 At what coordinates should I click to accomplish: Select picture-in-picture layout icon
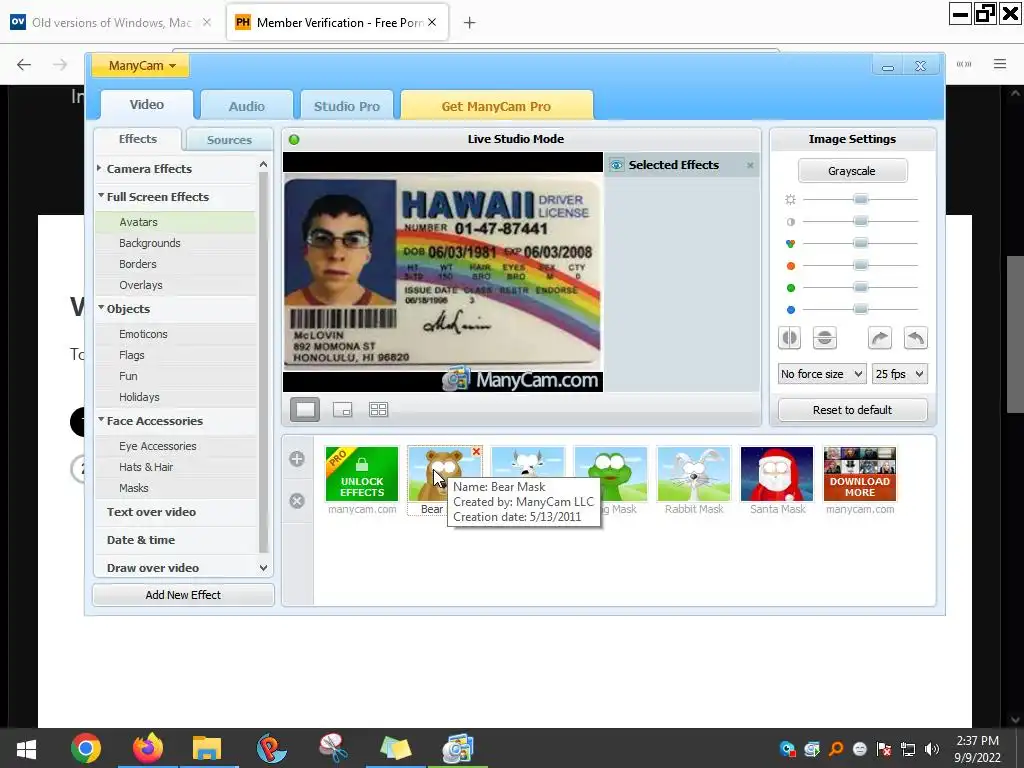pos(342,409)
